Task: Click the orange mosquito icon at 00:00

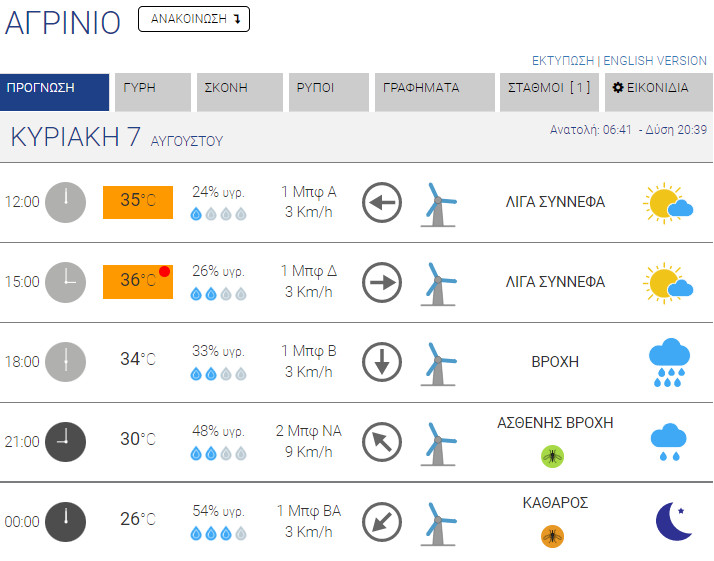Action: tap(552, 536)
